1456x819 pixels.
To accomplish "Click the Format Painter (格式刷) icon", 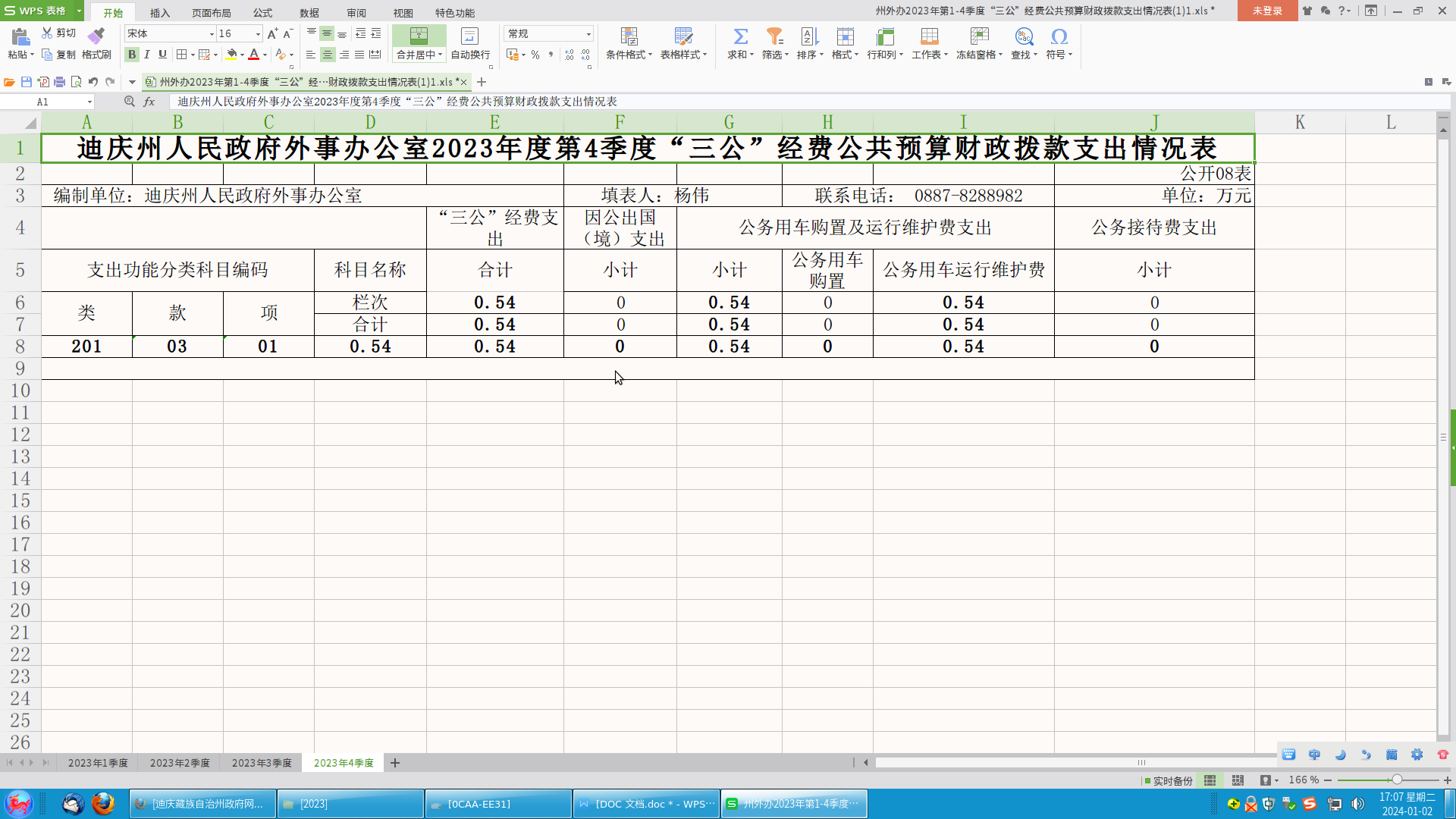I will coord(96,36).
